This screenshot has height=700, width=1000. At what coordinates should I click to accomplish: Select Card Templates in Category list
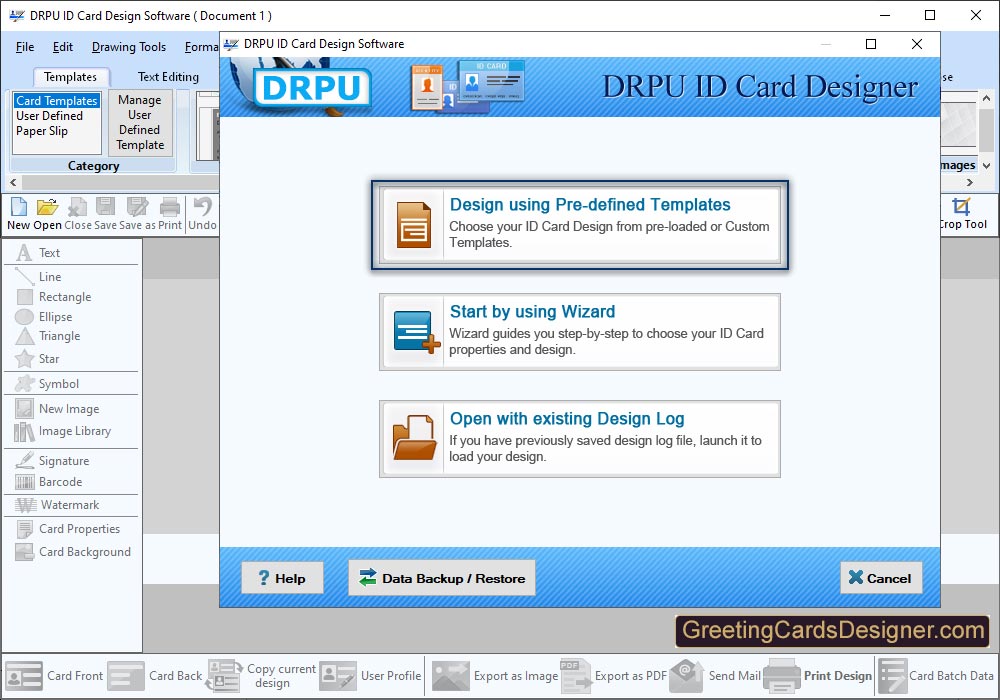point(57,101)
